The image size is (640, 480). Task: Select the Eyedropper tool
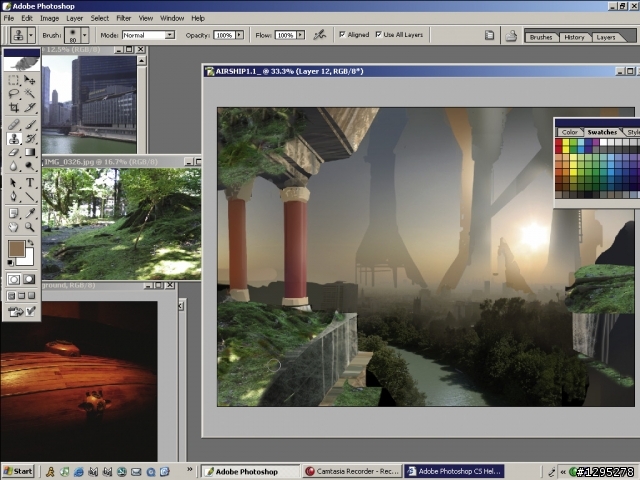click(29, 213)
